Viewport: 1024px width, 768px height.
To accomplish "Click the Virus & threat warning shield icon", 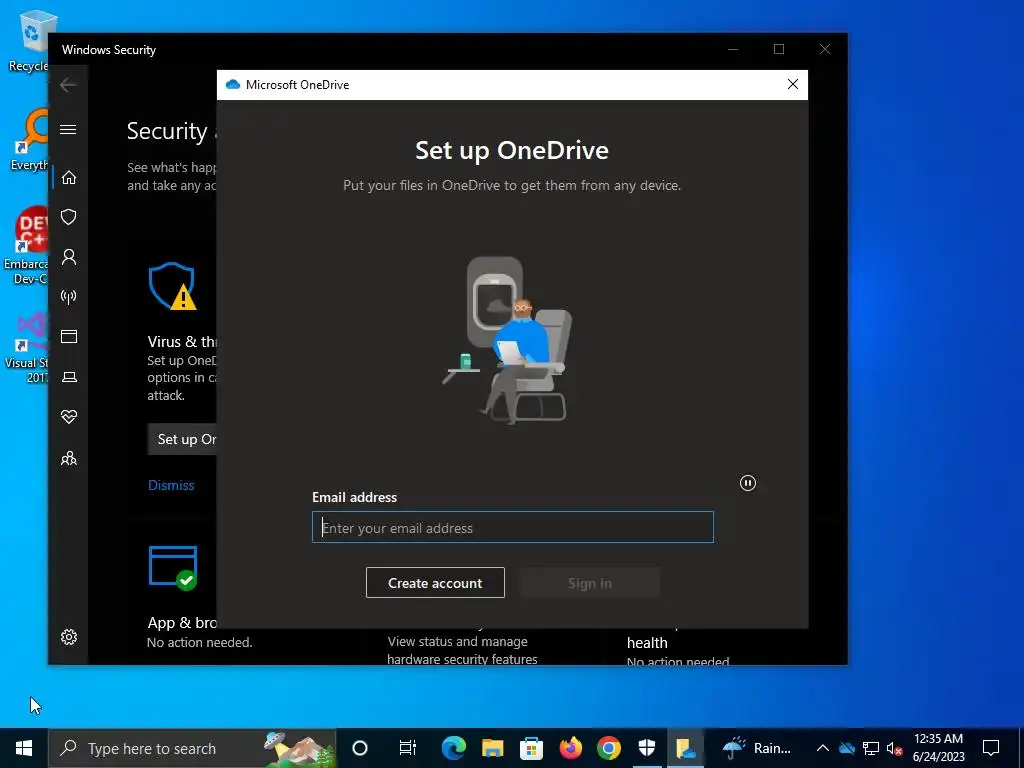I will click(x=172, y=286).
